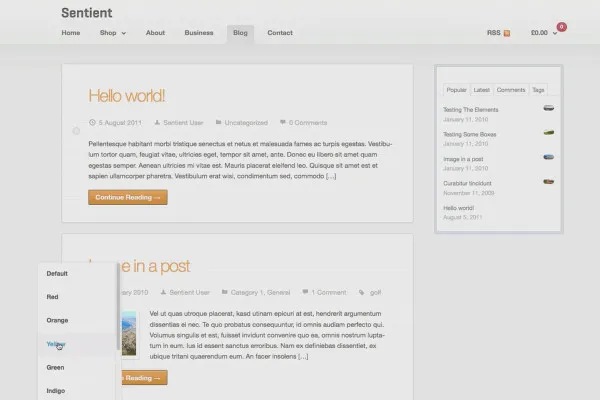
Task: Open the 1 Comment link
Action: tap(329, 292)
